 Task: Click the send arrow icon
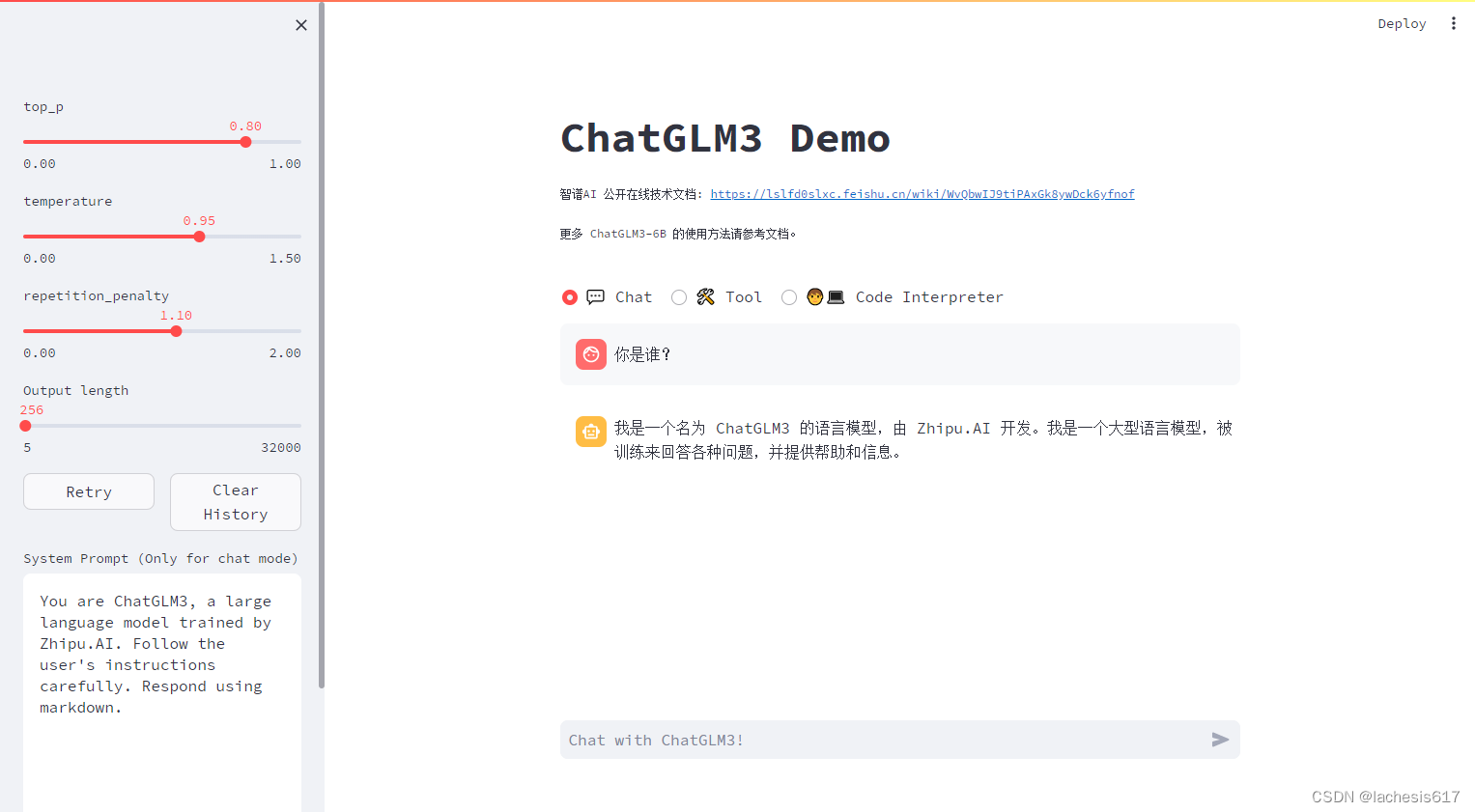point(1220,740)
